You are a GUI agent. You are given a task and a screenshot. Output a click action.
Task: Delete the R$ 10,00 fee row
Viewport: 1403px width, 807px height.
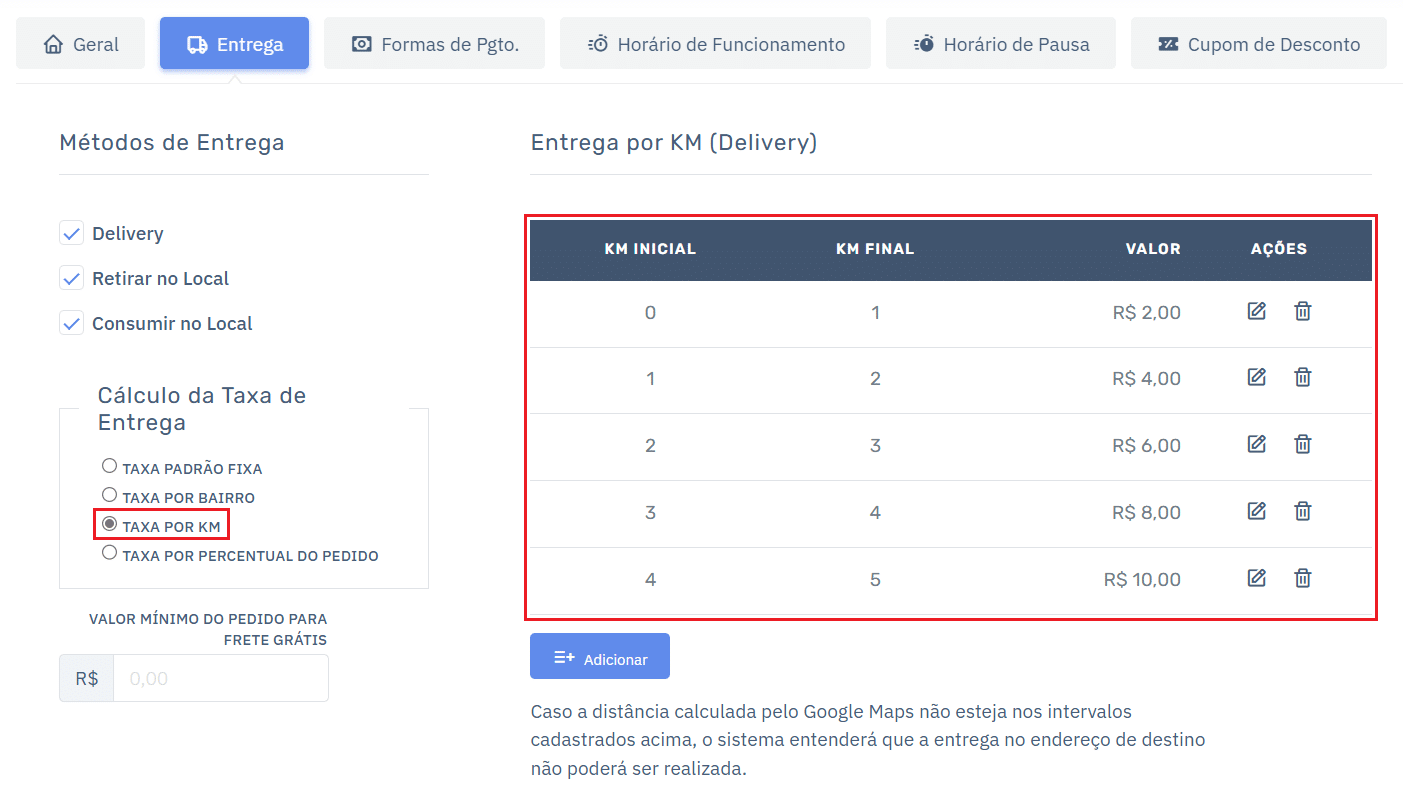[1302, 578]
